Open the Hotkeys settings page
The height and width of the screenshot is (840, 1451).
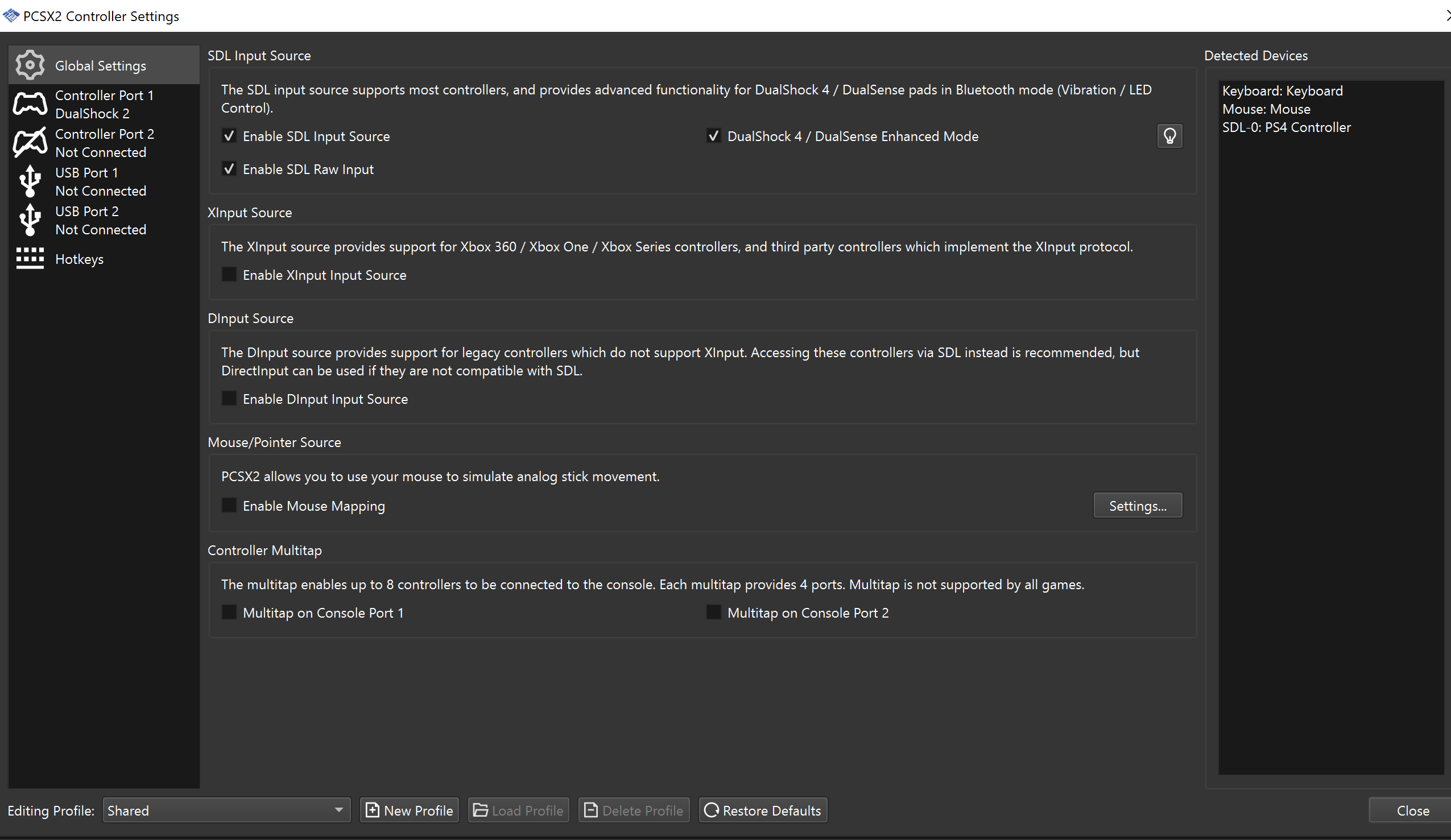point(79,259)
